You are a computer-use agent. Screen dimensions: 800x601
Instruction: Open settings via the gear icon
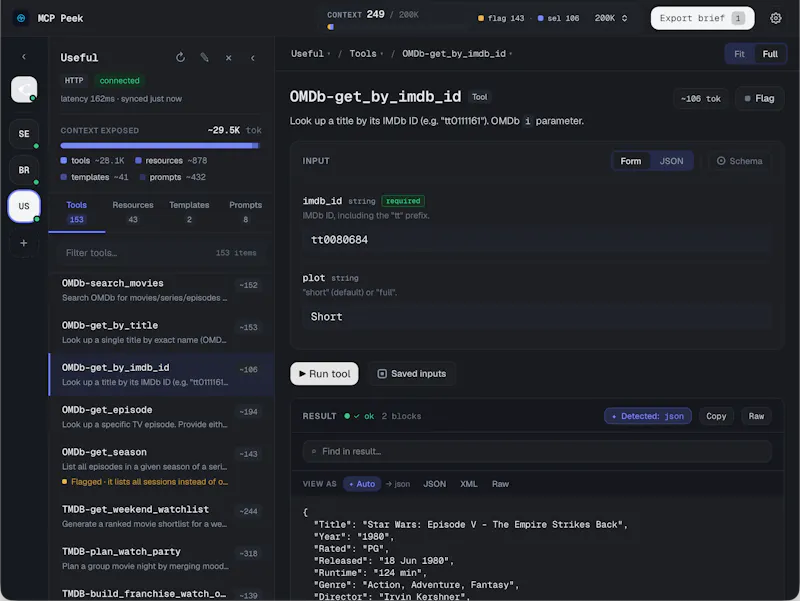point(776,18)
